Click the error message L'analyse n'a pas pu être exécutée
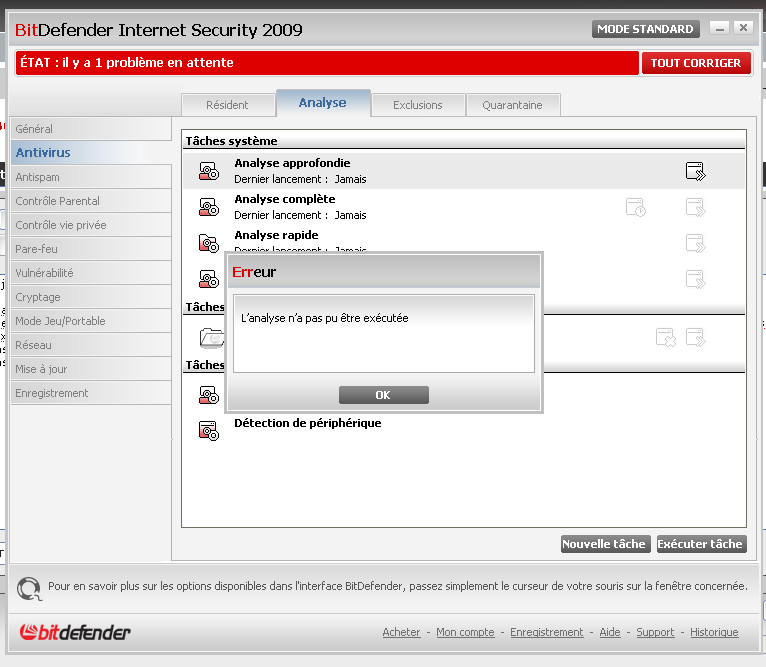 pyautogui.click(x=324, y=318)
